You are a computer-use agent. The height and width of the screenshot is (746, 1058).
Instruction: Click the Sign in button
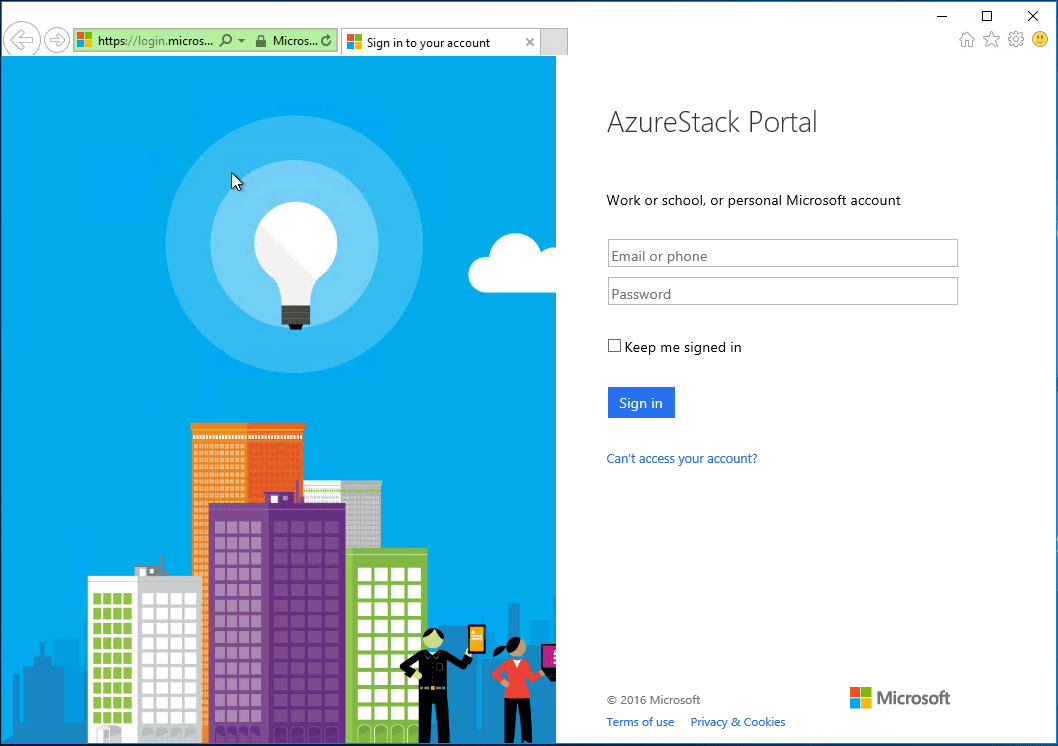(x=641, y=403)
